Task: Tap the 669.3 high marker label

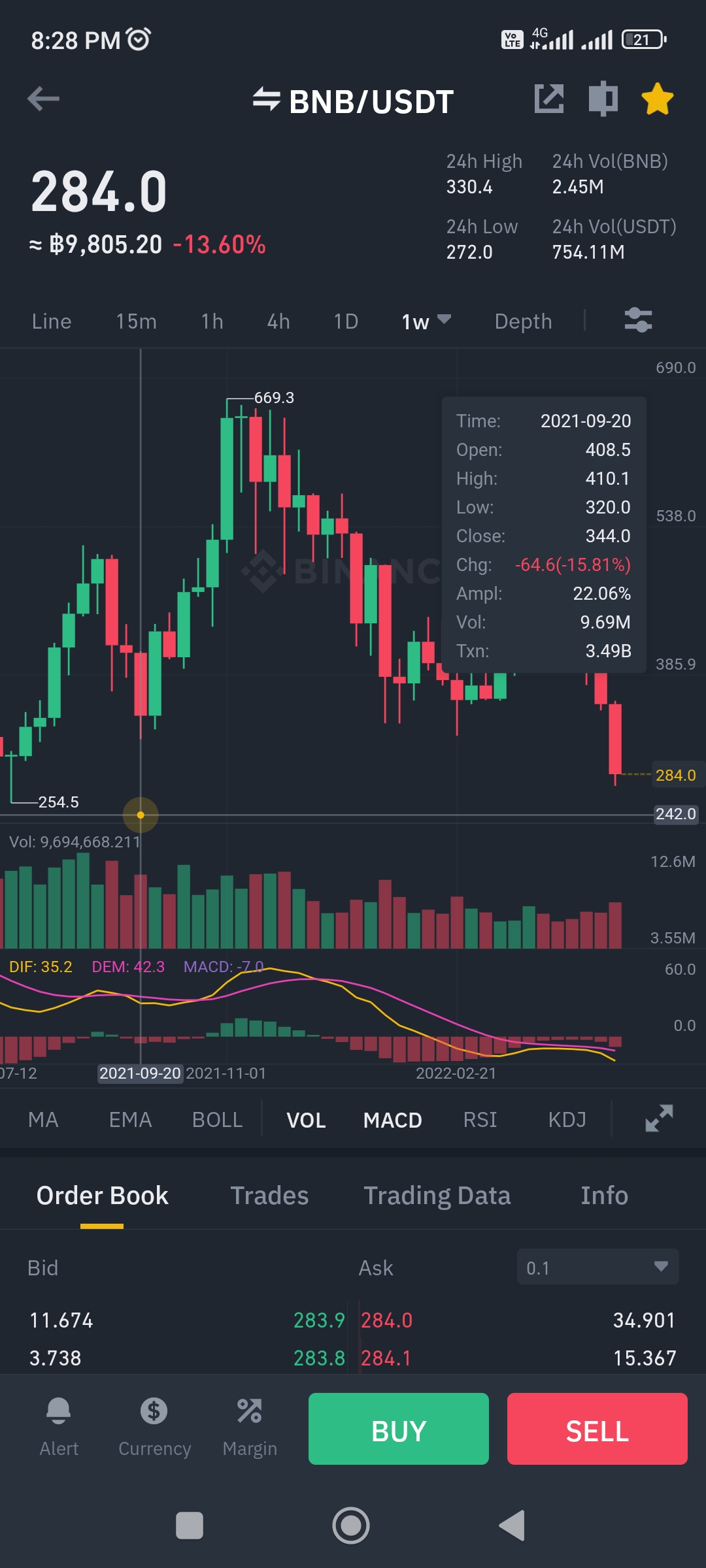Action: (274, 398)
